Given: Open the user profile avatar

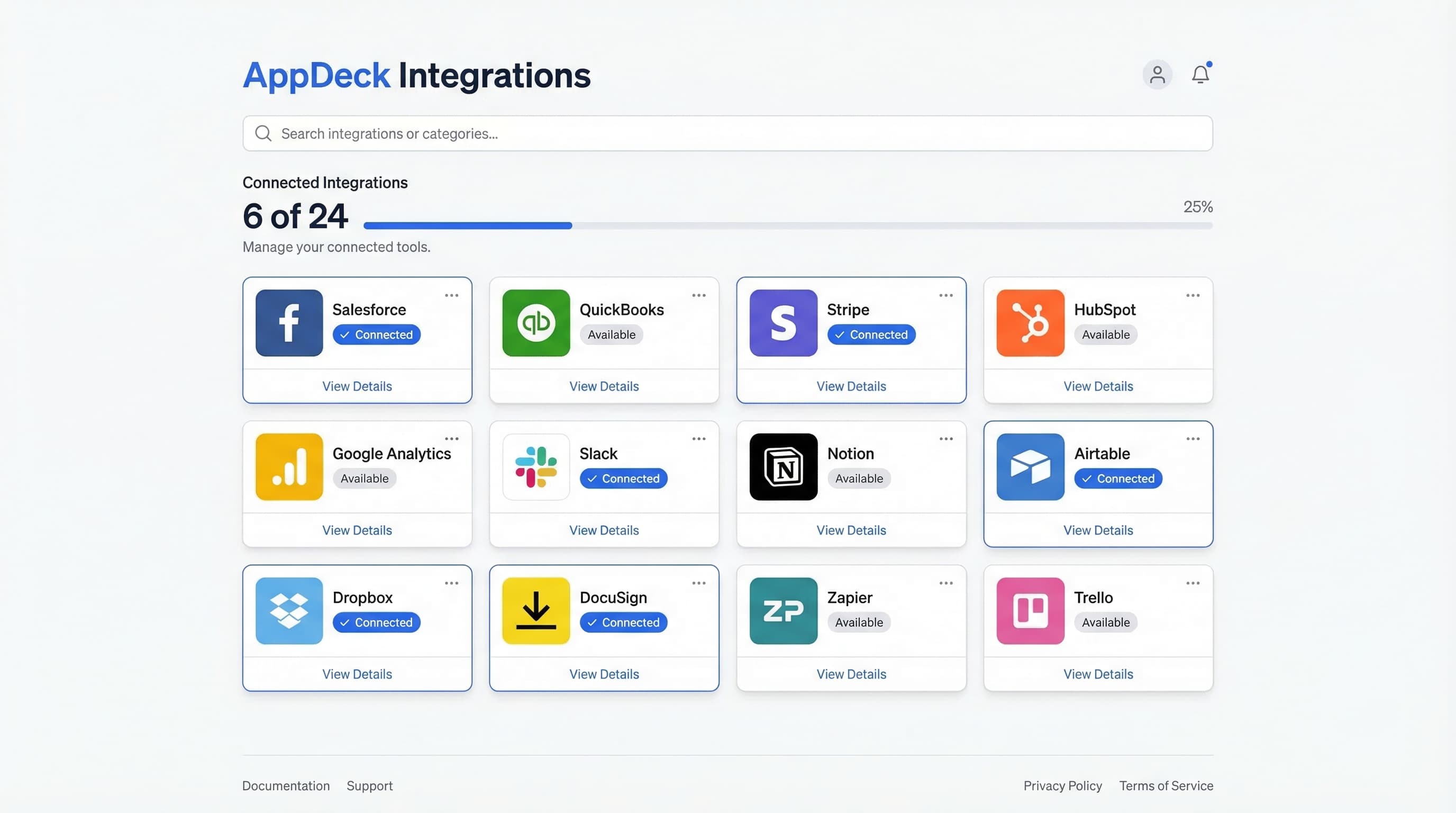Looking at the screenshot, I should click(1157, 74).
